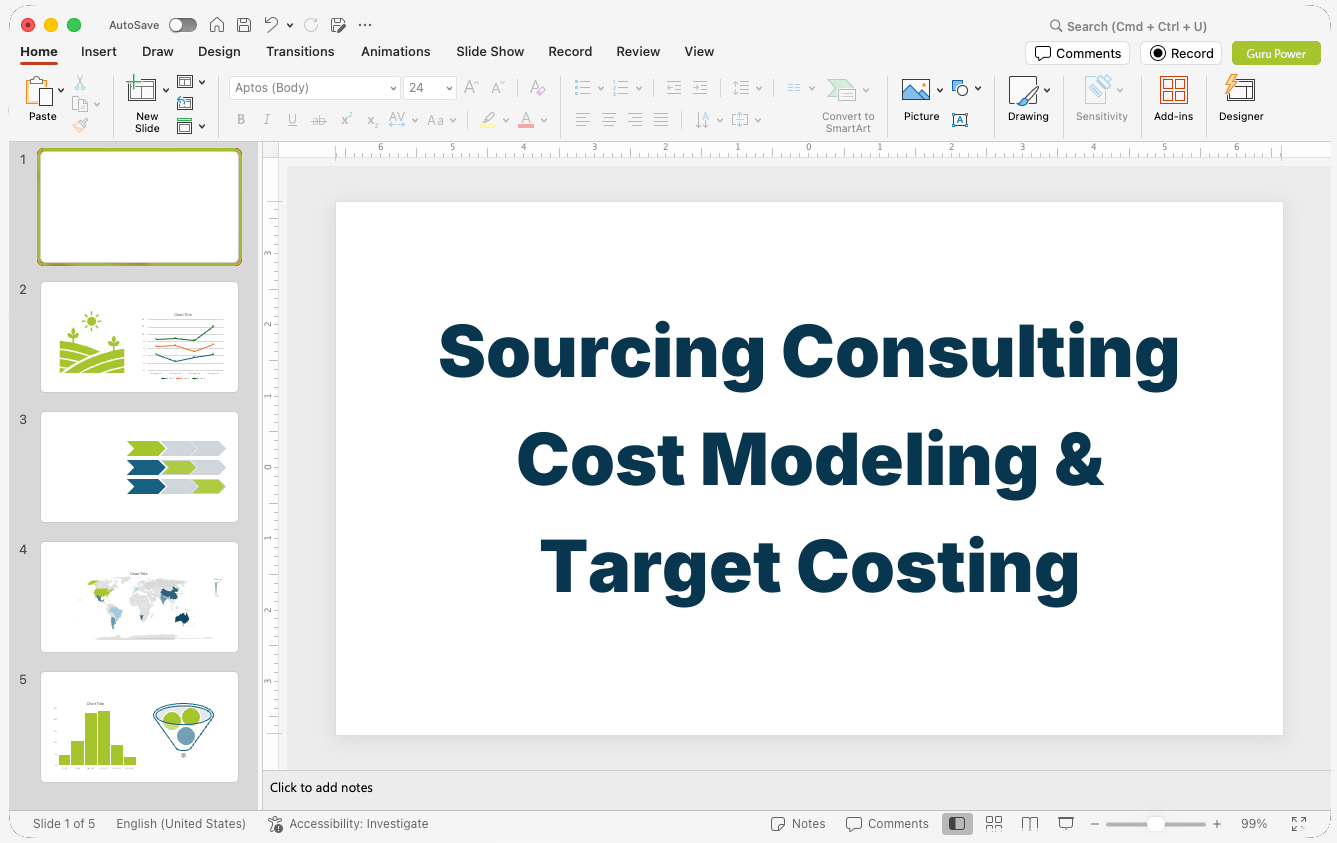Toggle Bold formatting
Viewport: 1337px width, 843px height.
pos(241,120)
